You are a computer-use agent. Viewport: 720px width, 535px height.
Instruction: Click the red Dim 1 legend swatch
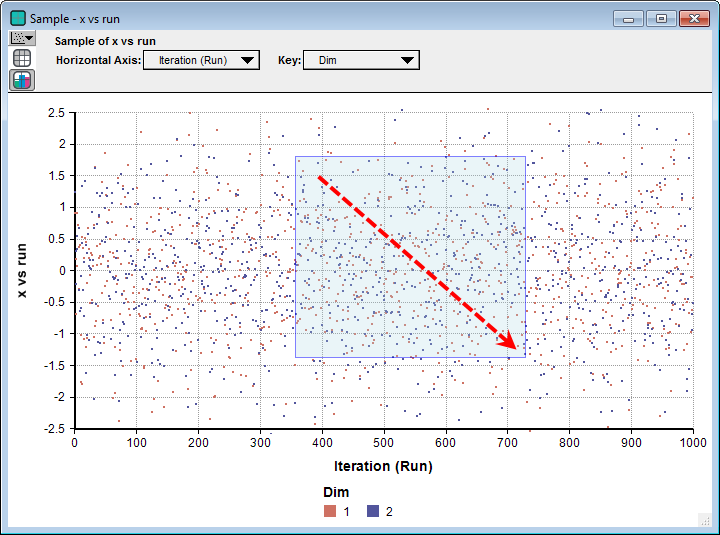330,511
